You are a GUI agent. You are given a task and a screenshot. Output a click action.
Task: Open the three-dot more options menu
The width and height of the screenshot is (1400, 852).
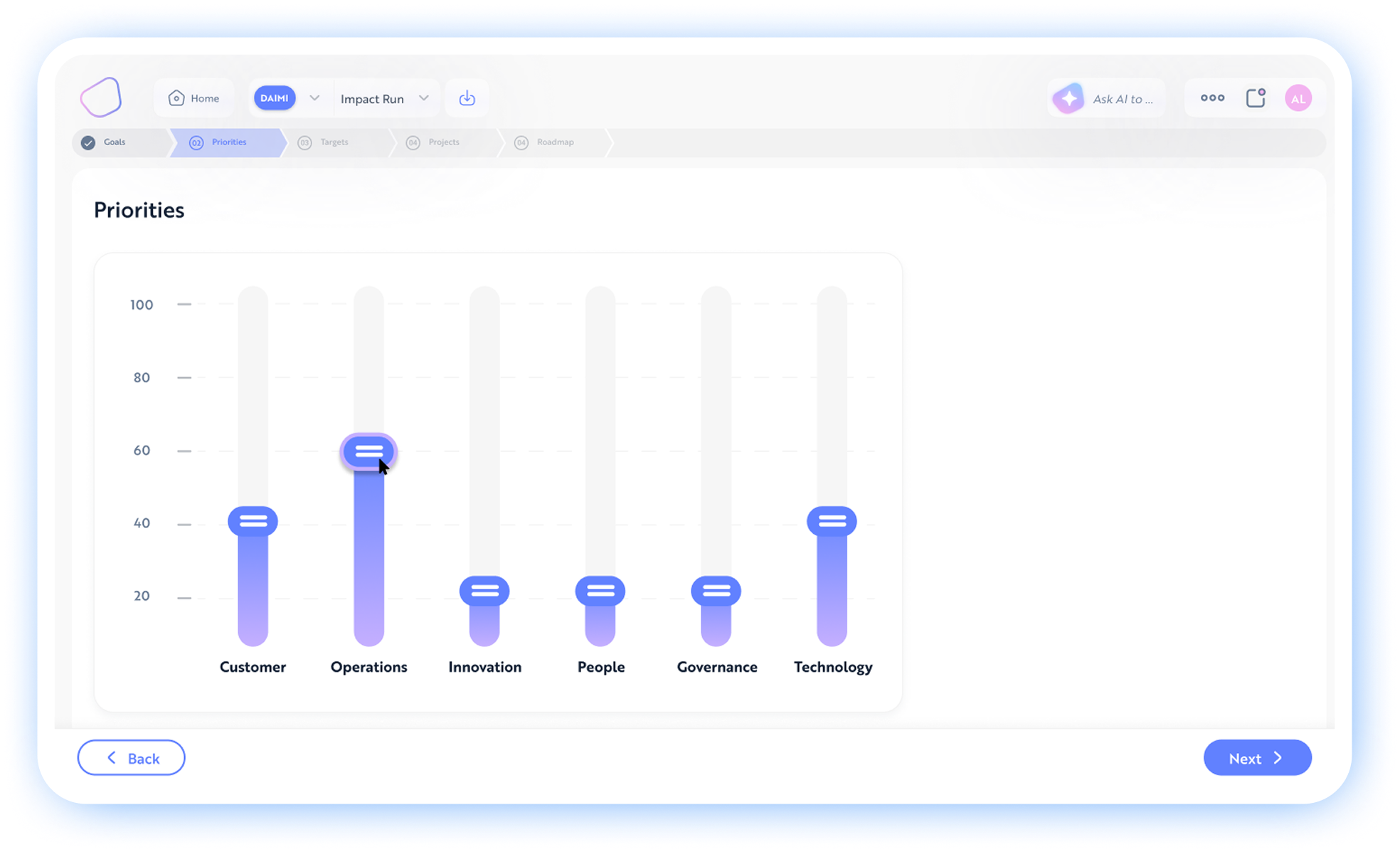click(1212, 98)
